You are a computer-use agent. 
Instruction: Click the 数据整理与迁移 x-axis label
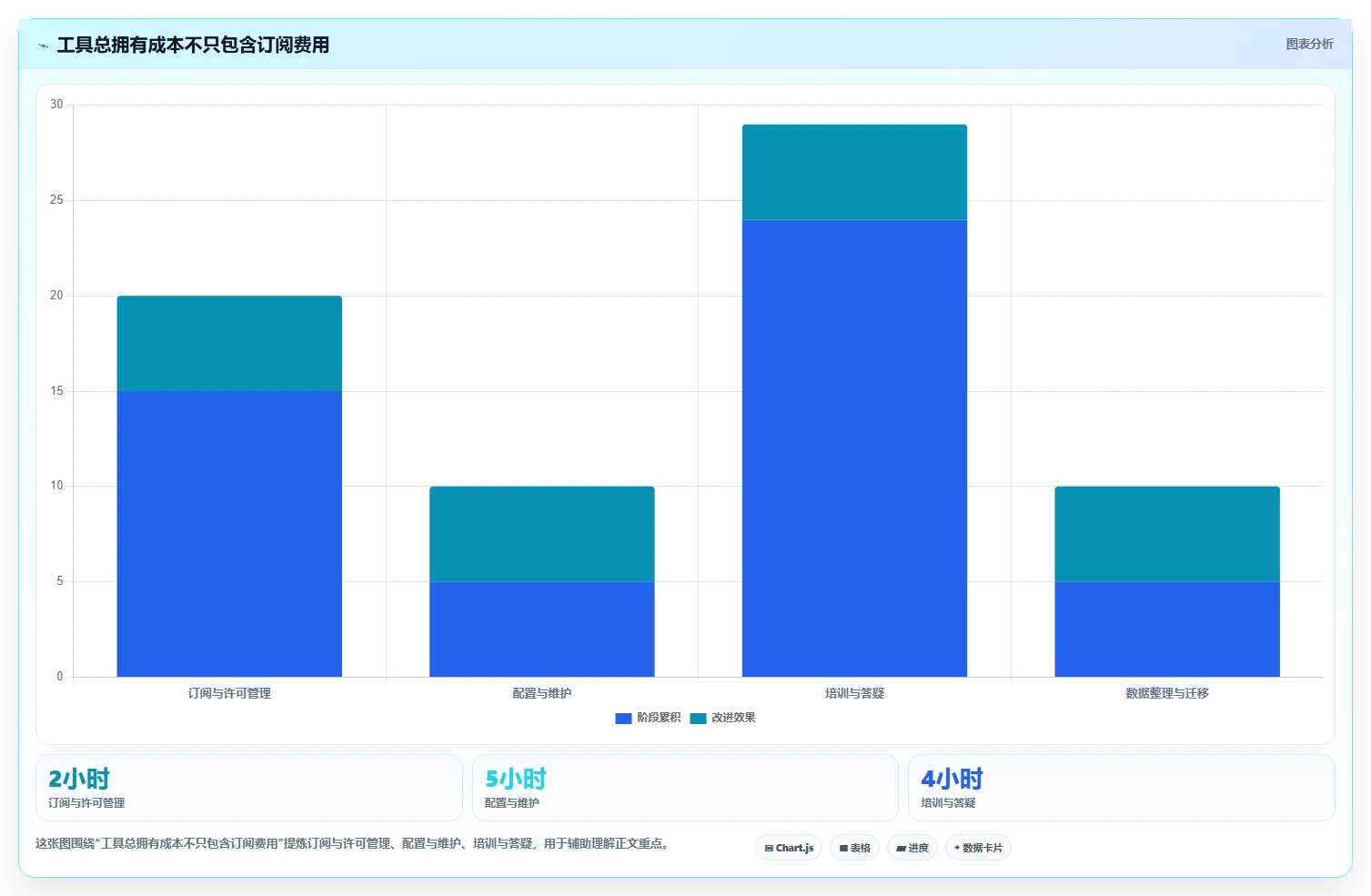click(1167, 693)
